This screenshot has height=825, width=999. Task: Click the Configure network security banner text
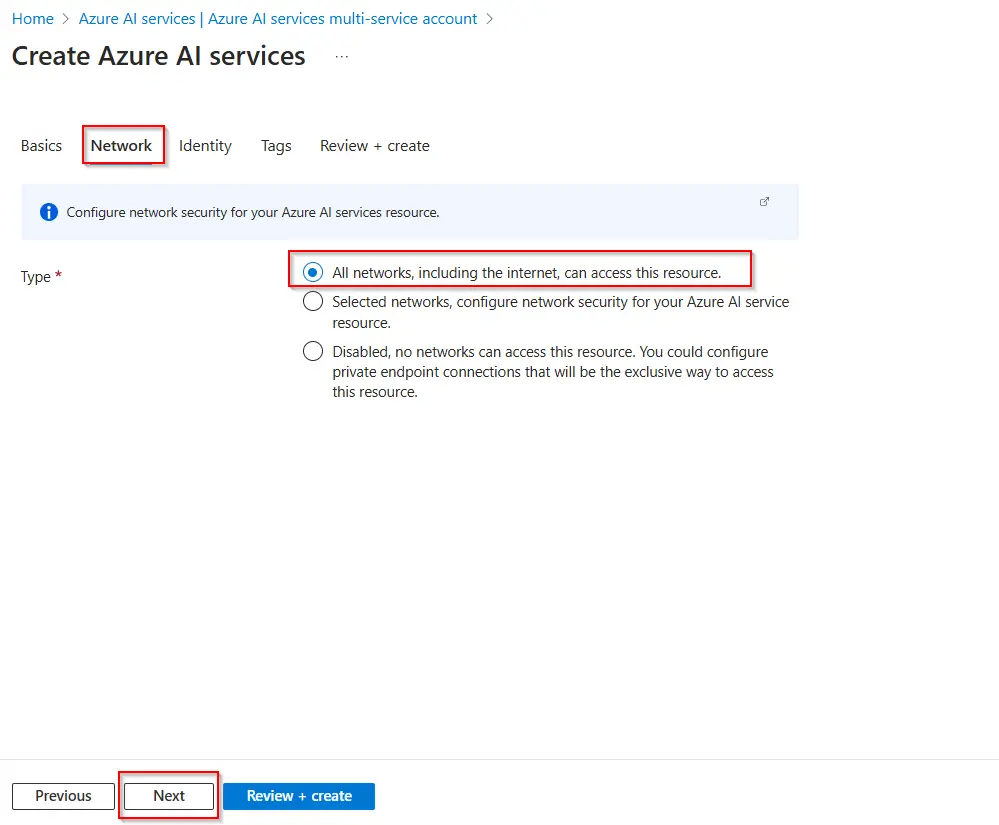pyautogui.click(x=253, y=212)
